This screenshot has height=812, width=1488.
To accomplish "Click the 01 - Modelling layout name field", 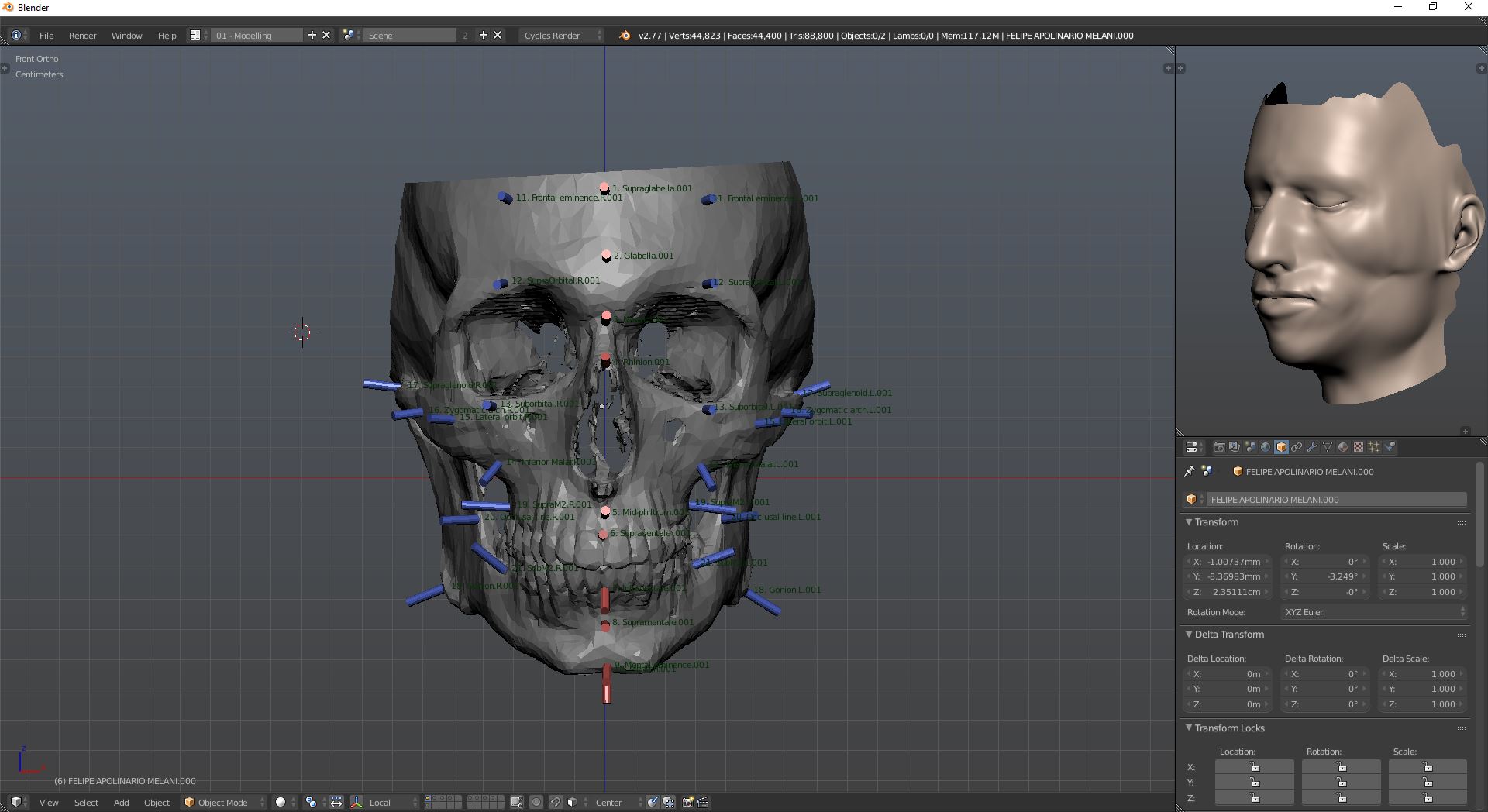I will tap(258, 36).
